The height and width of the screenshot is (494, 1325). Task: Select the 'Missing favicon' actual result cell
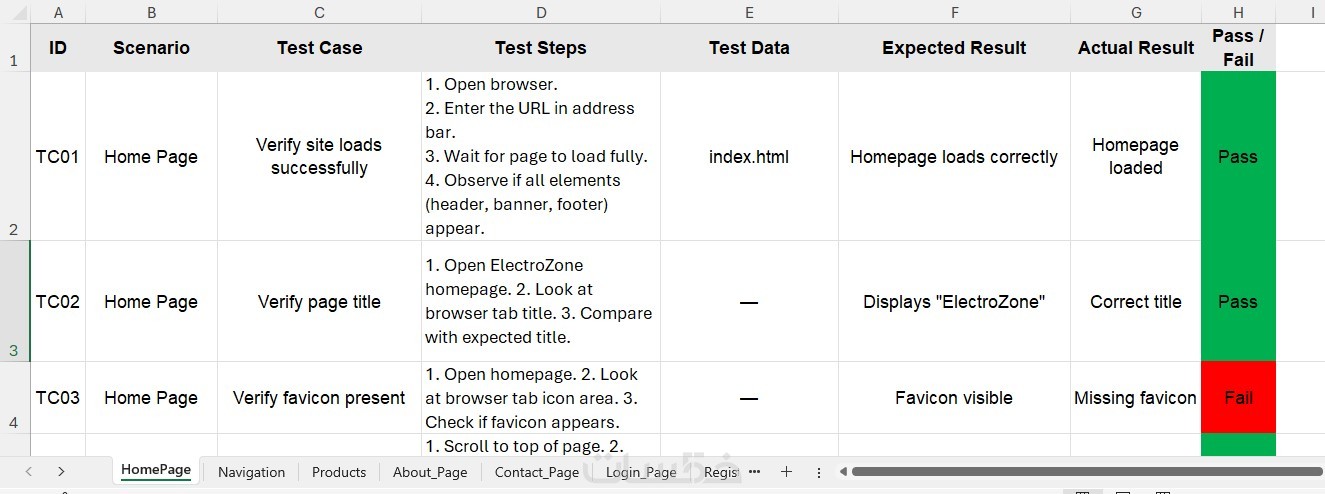tap(1135, 398)
